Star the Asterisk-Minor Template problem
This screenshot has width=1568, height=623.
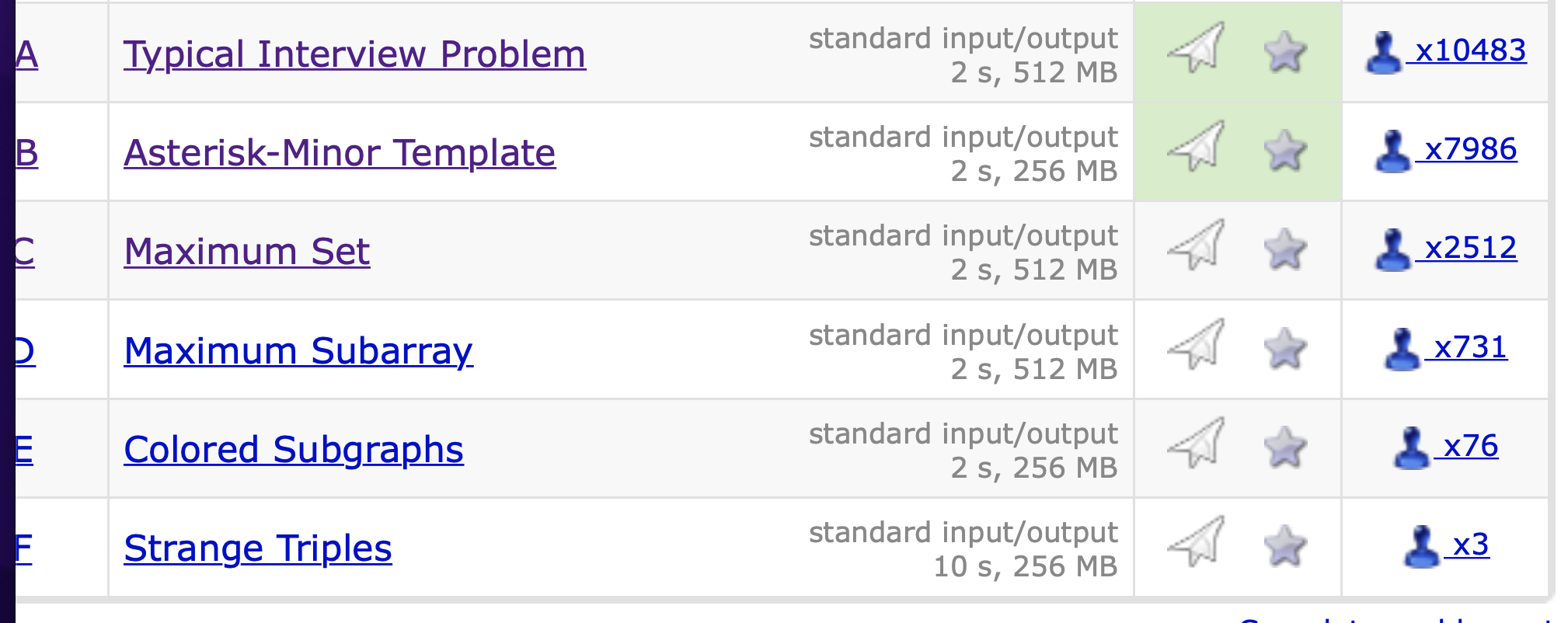[x=1285, y=150]
